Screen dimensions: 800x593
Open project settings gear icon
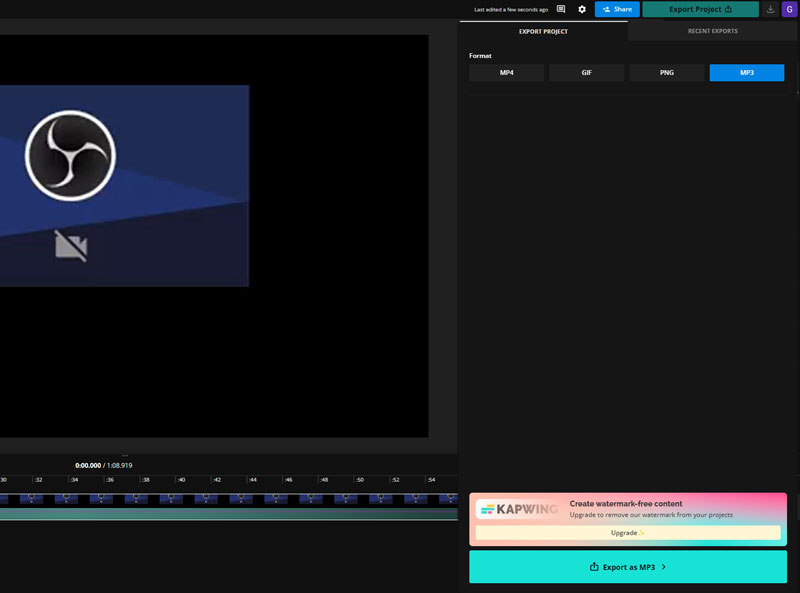click(x=582, y=9)
